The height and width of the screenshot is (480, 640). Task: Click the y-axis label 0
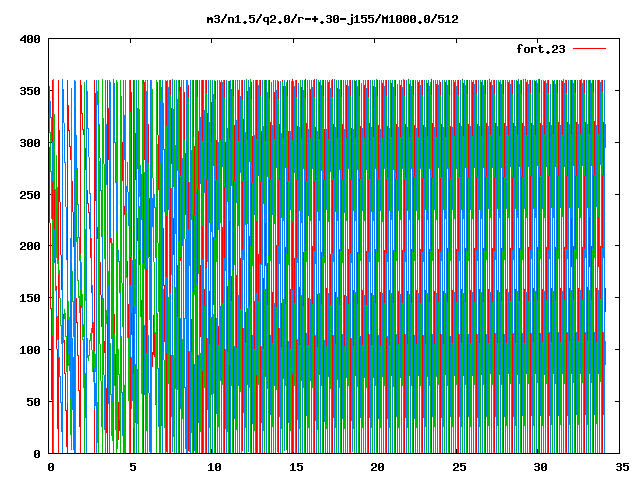pyautogui.click(x=37, y=454)
